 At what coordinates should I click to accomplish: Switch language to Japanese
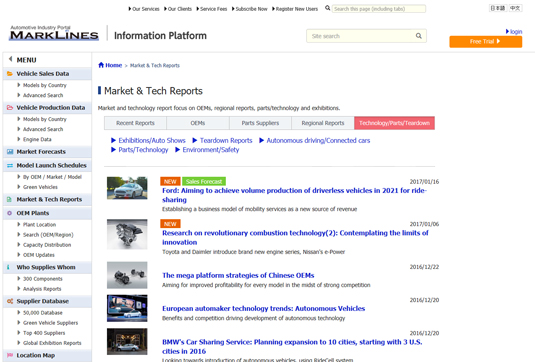click(x=498, y=8)
